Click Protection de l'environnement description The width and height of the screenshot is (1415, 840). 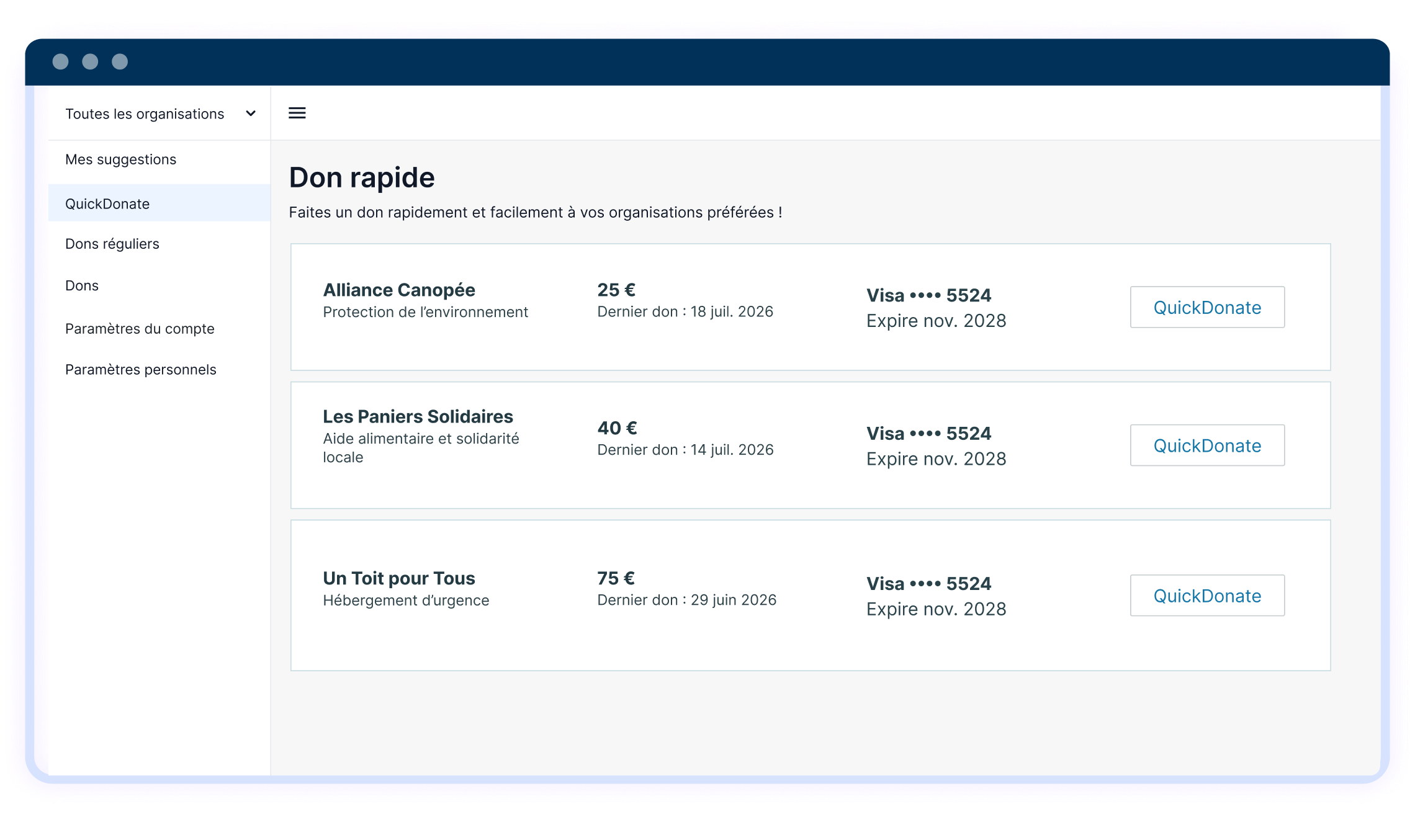point(425,312)
